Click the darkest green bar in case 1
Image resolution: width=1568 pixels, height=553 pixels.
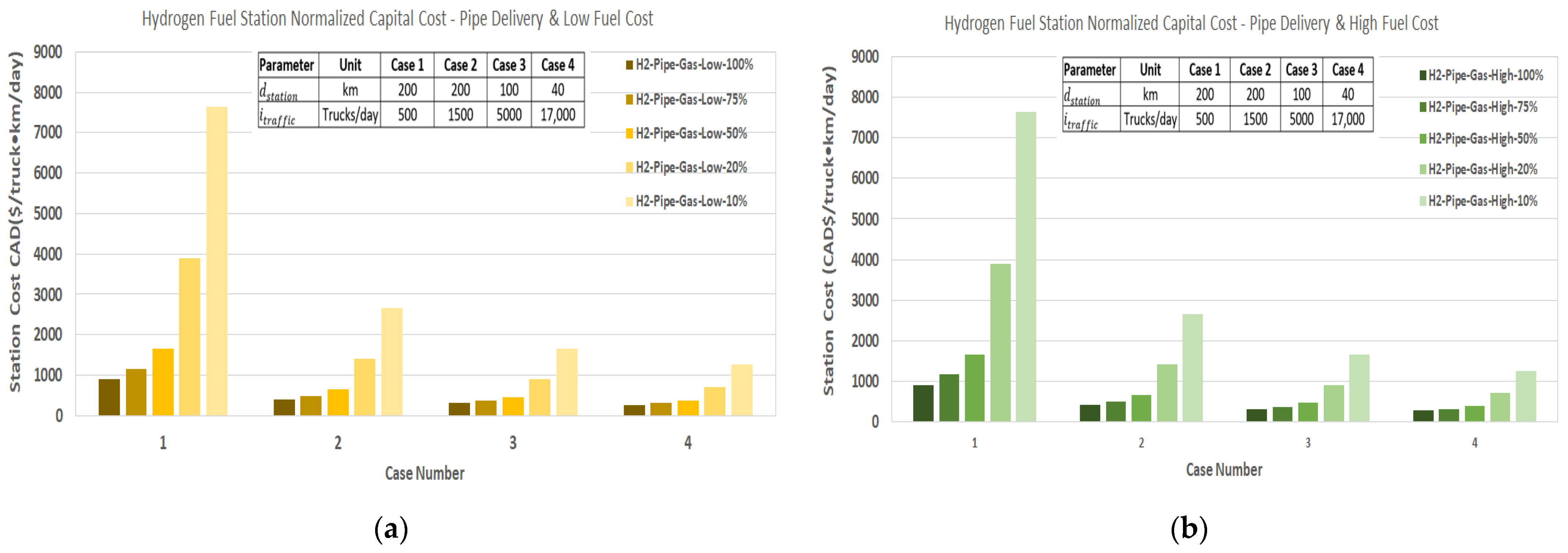(x=923, y=402)
